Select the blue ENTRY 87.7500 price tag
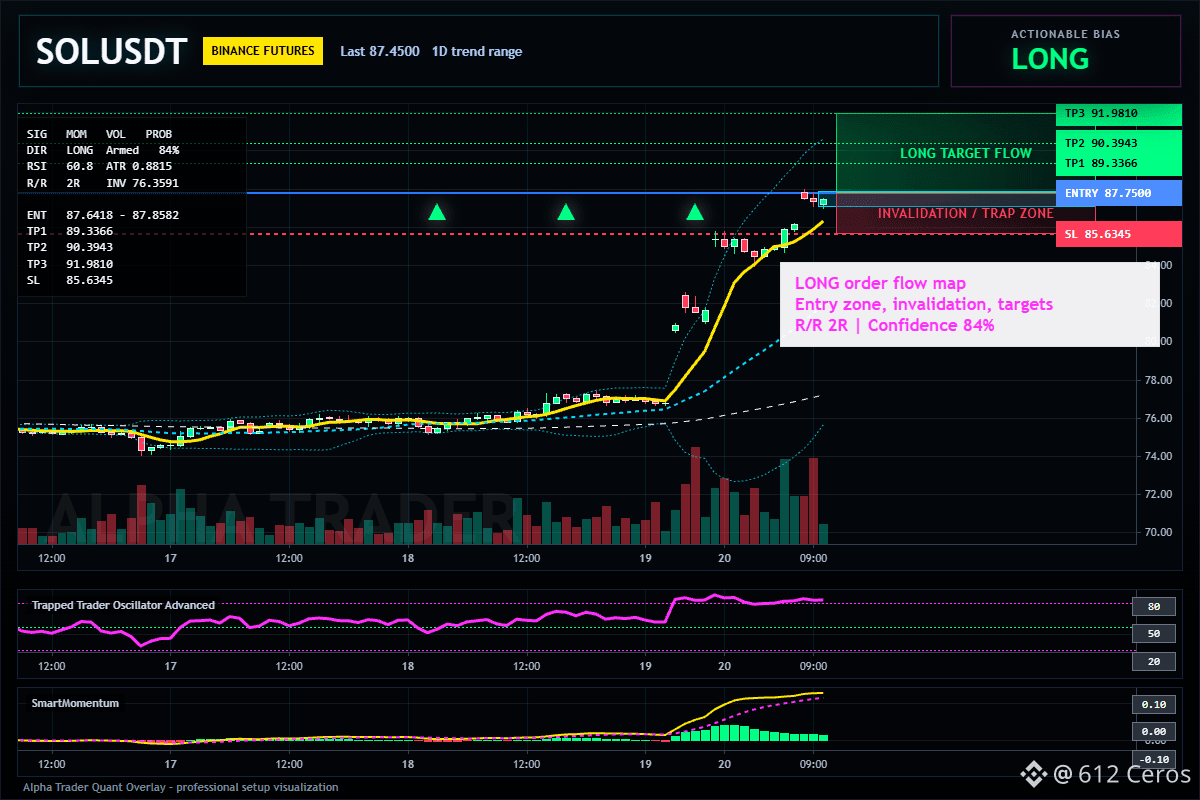This screenshot has width=1200, height=800. 1118,193
